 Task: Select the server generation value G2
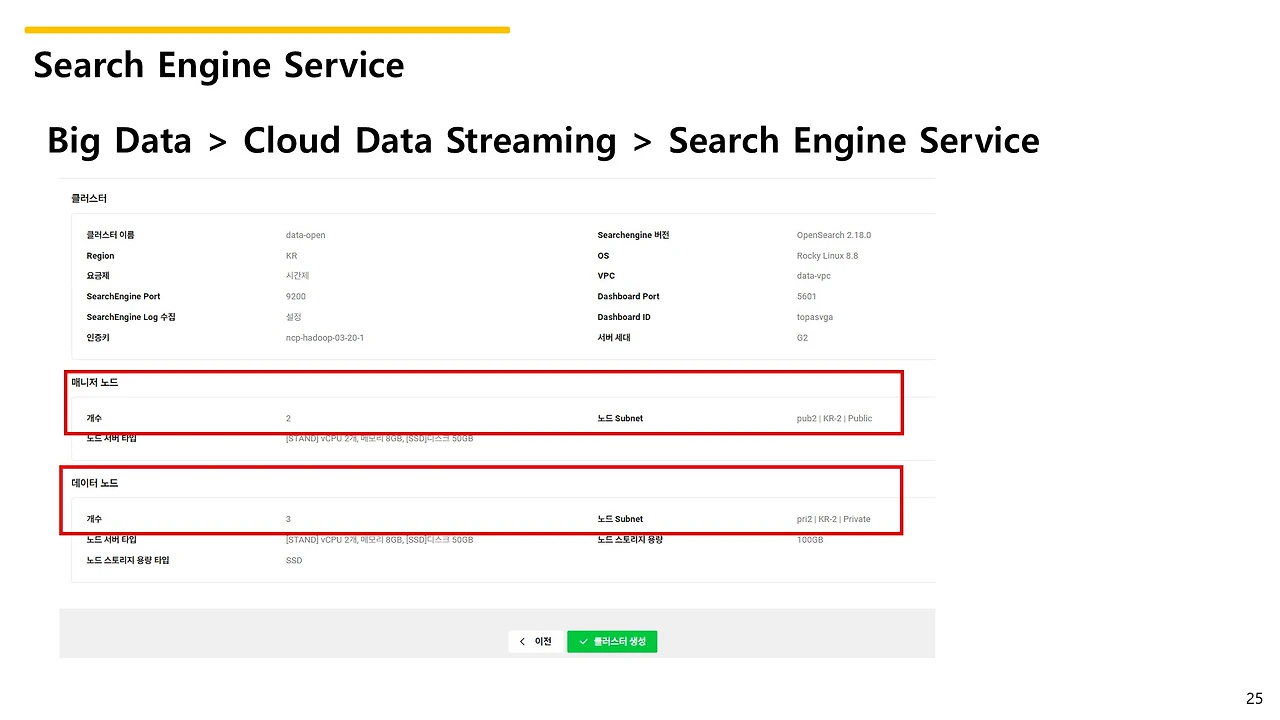click(802, 338)
